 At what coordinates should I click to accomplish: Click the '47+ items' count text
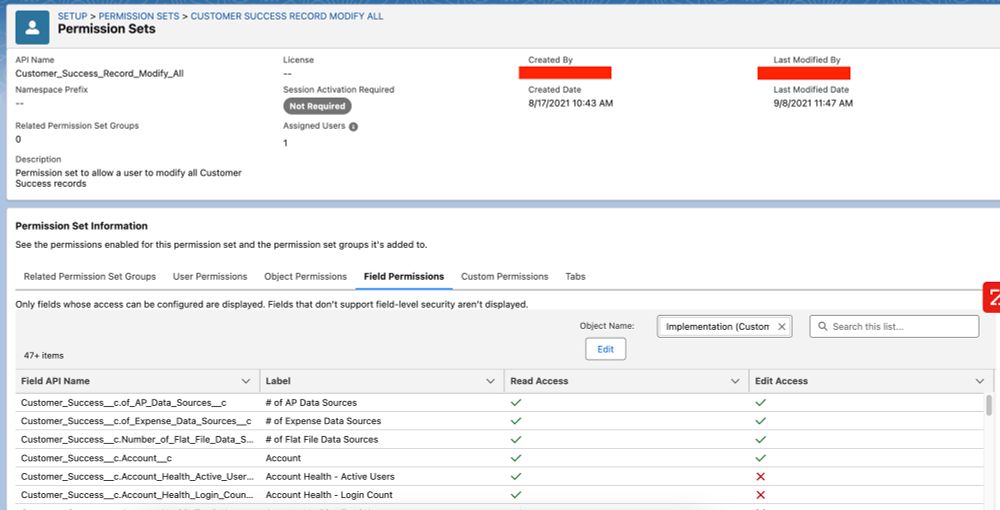(43, 356)
